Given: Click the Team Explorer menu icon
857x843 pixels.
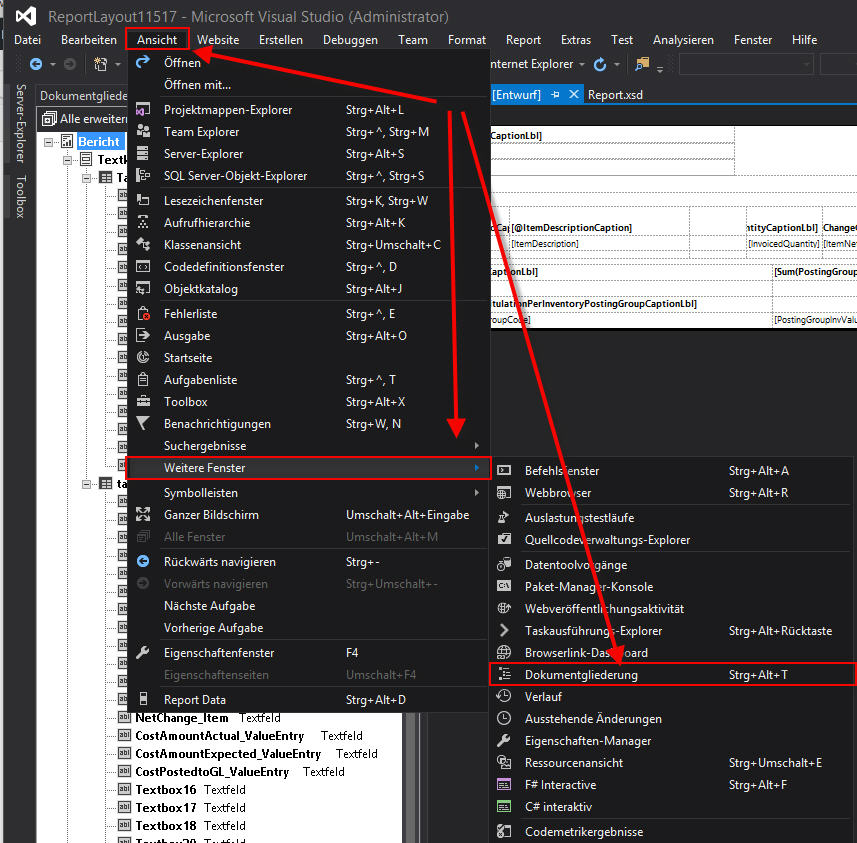Looking at the screenshot, I should [143, 131].
